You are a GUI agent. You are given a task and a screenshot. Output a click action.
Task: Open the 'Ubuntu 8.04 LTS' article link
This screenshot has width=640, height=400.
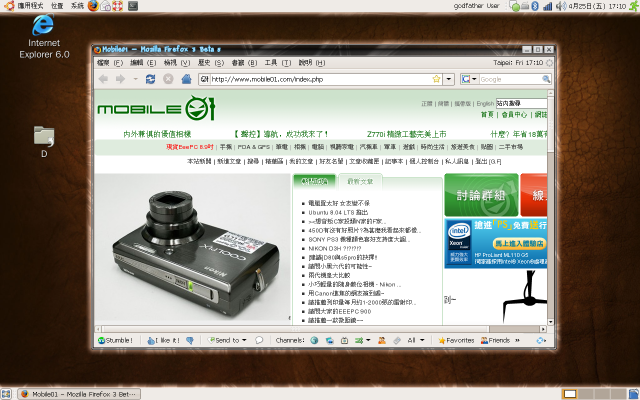(338, 212)
